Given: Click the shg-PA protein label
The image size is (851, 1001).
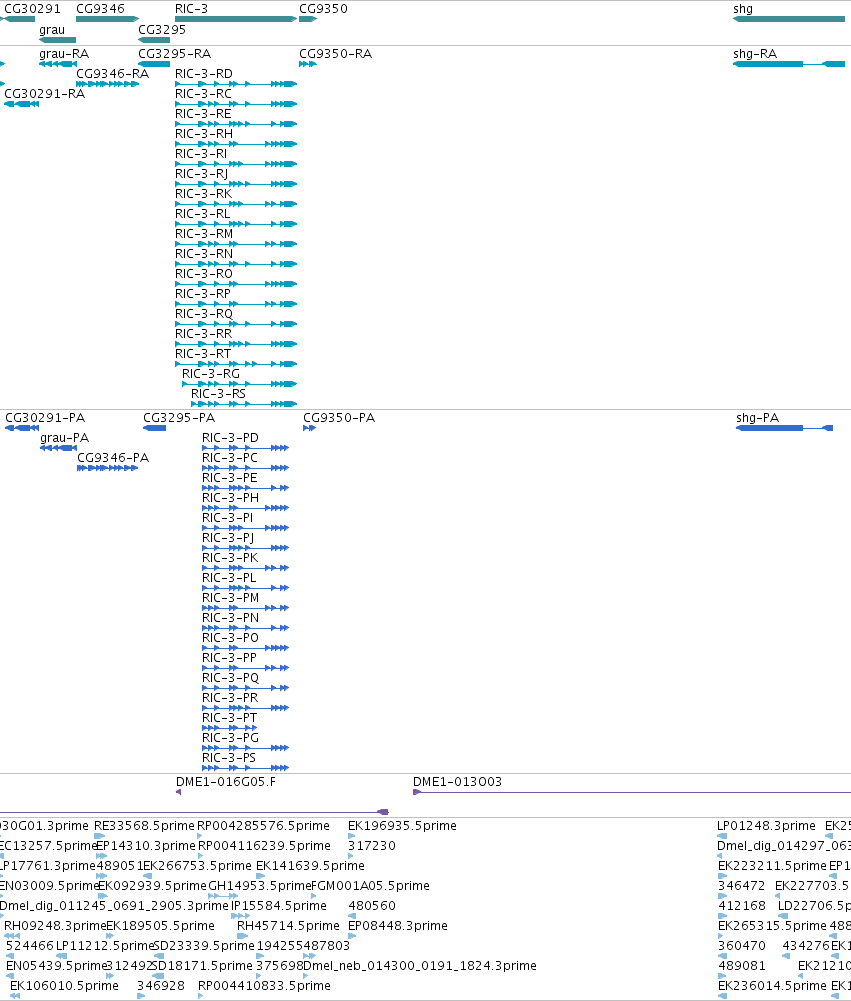Looking at the screenshot, I should point(758,418).
